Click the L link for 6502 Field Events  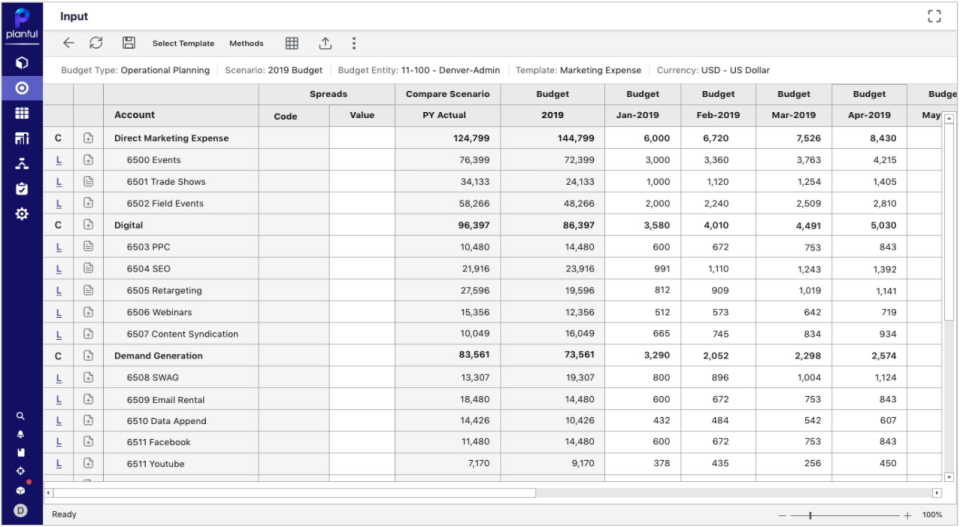[x=59, y=203]
